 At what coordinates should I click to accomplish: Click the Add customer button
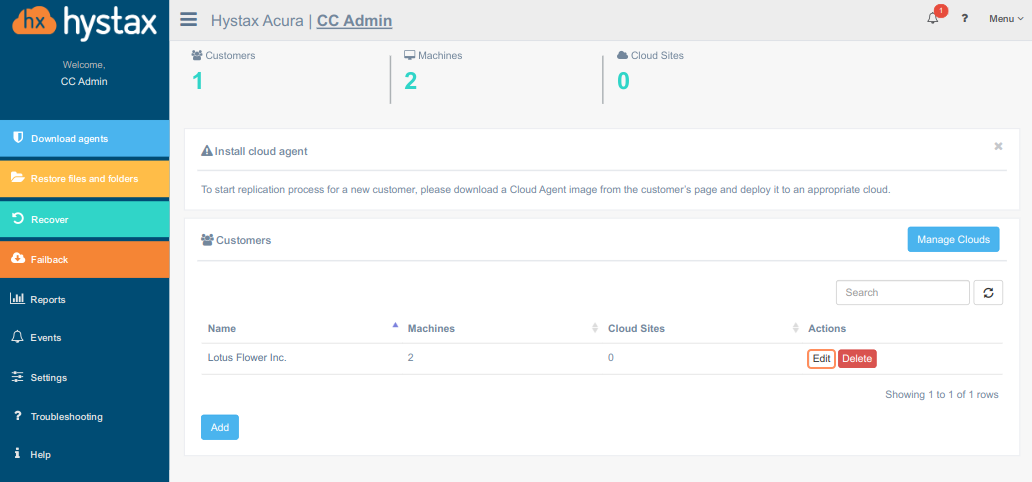pyautogui.click(x=220, y=427)
